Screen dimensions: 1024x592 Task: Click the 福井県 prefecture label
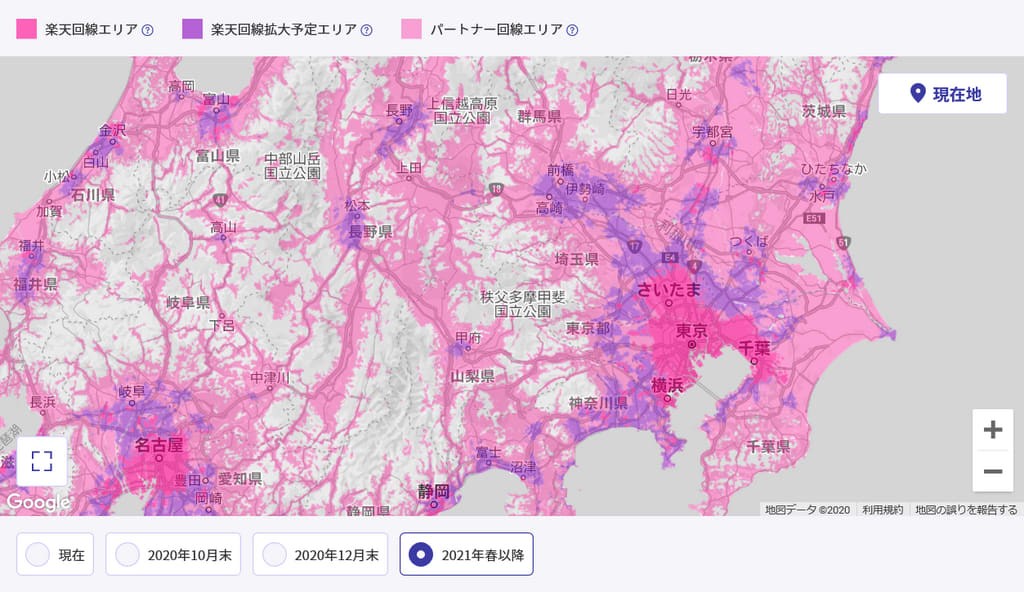pos(35,284)
